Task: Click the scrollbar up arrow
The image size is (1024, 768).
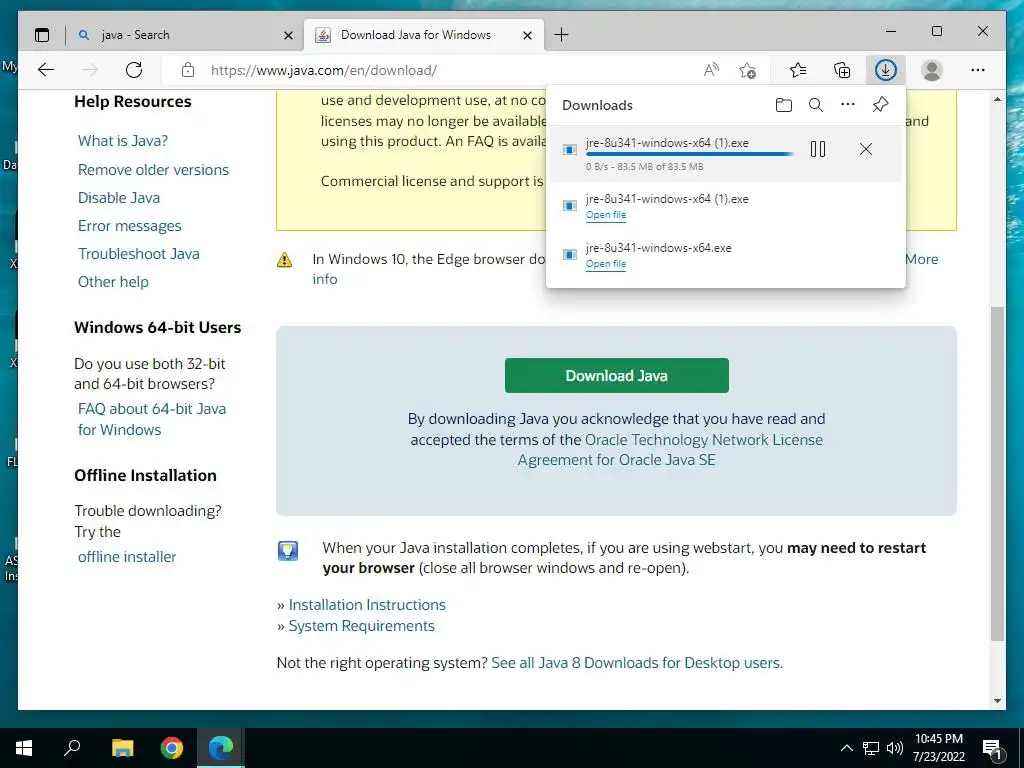Action: 997,99
